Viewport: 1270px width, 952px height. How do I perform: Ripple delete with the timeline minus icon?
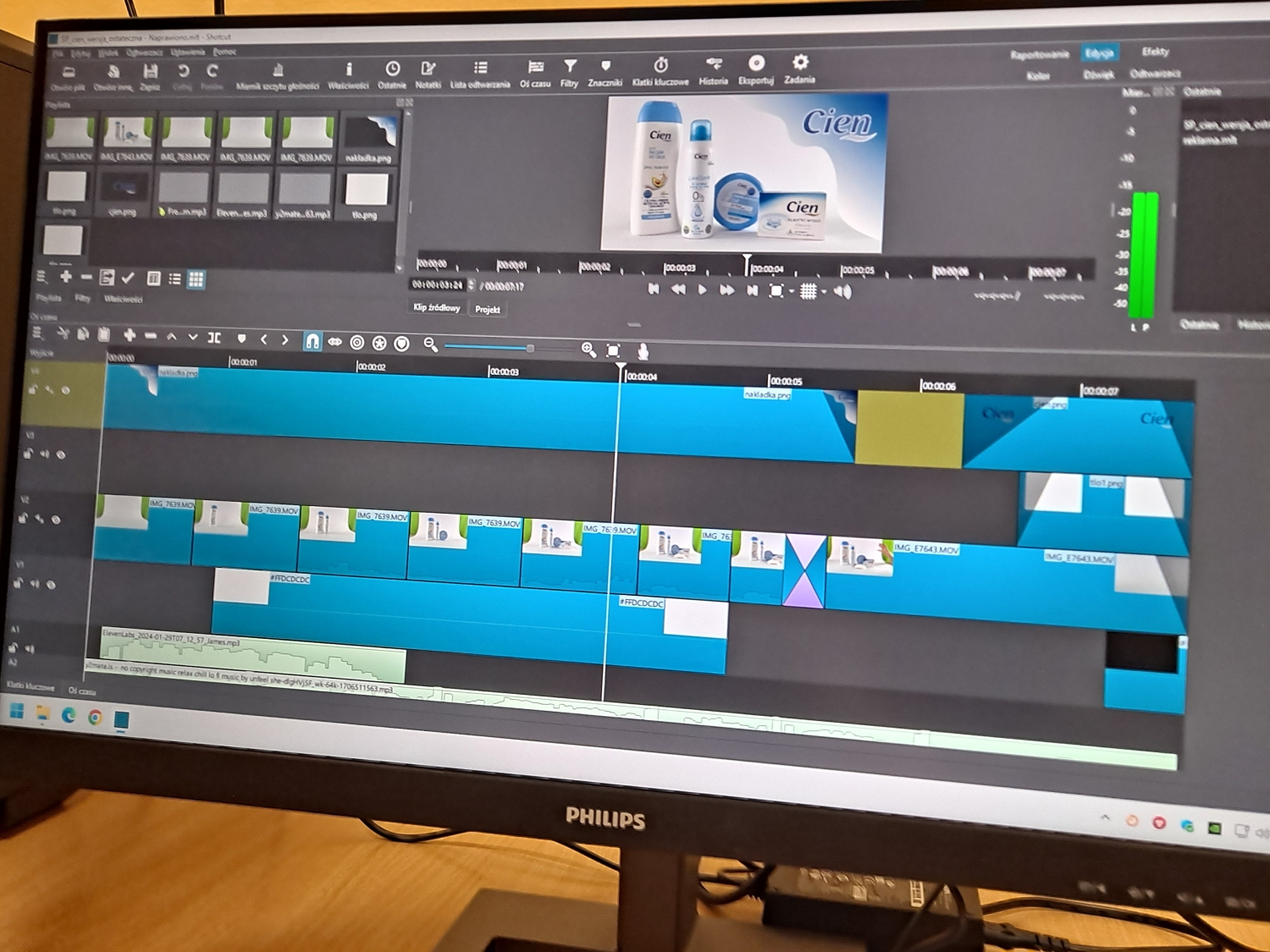151,336
